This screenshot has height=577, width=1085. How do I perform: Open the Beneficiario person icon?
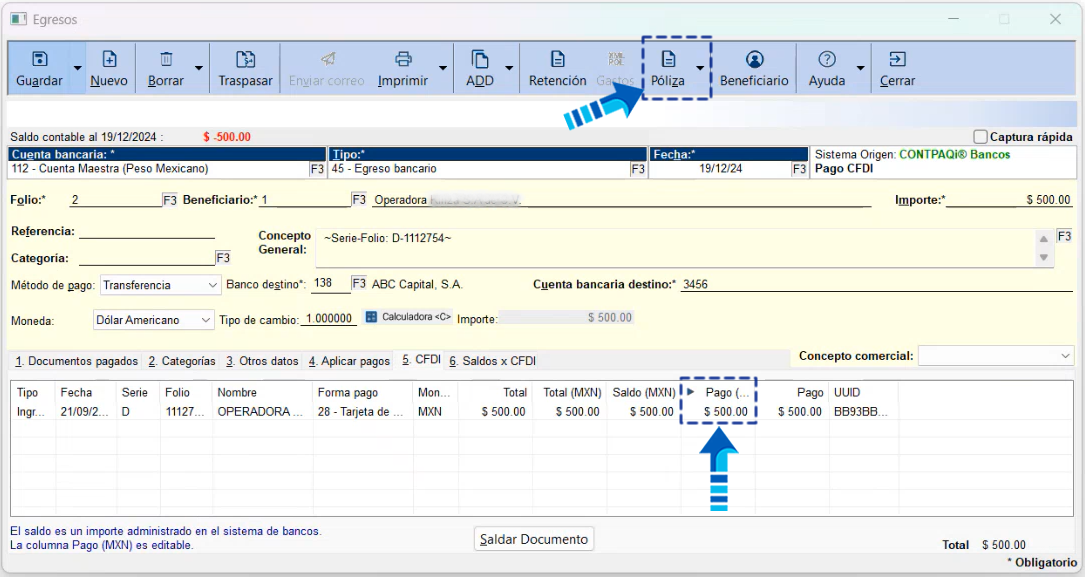[754, 60]
